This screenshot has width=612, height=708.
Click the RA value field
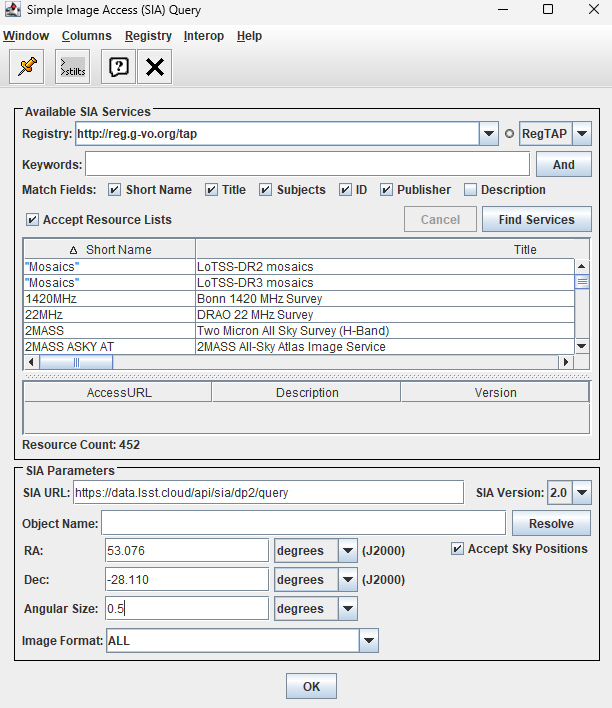(187, 551)
